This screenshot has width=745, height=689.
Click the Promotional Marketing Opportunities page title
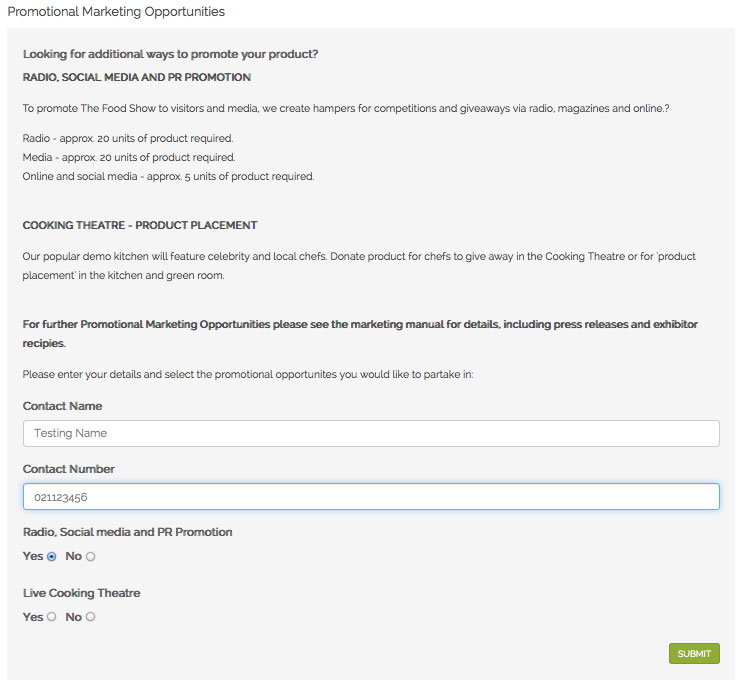116,12
